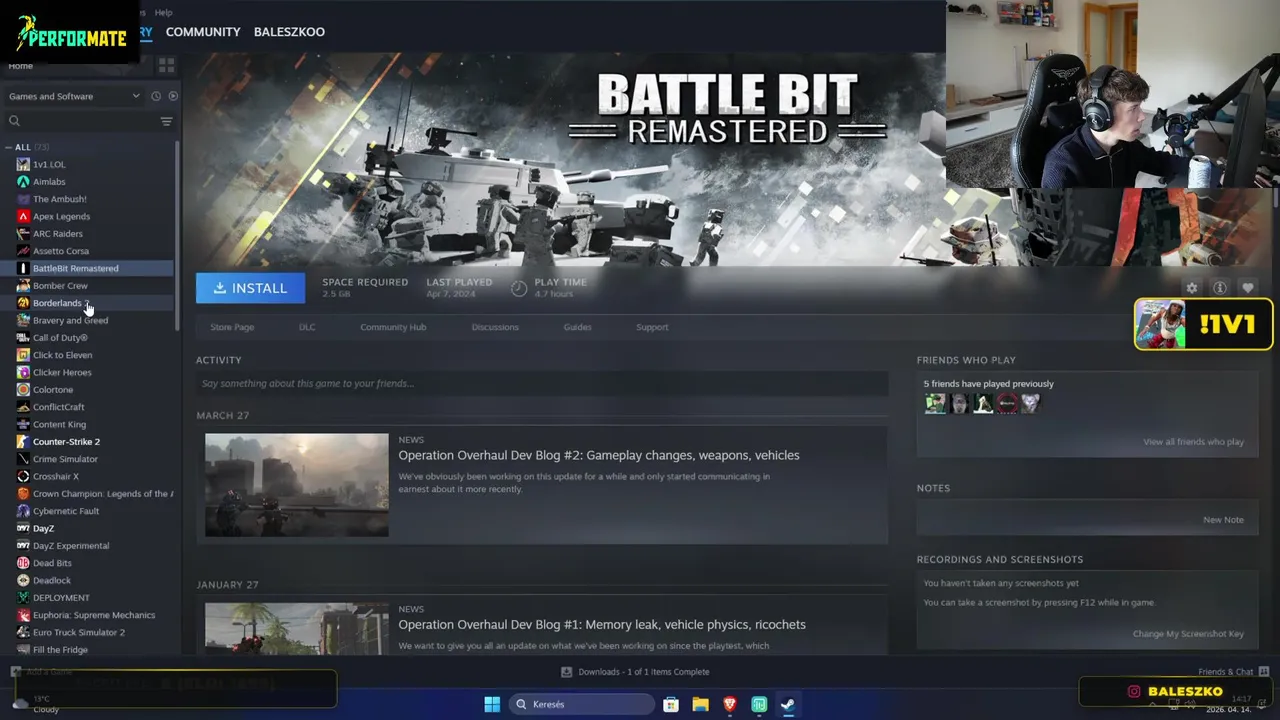Open the BALESZKOO profile menu

289,32
